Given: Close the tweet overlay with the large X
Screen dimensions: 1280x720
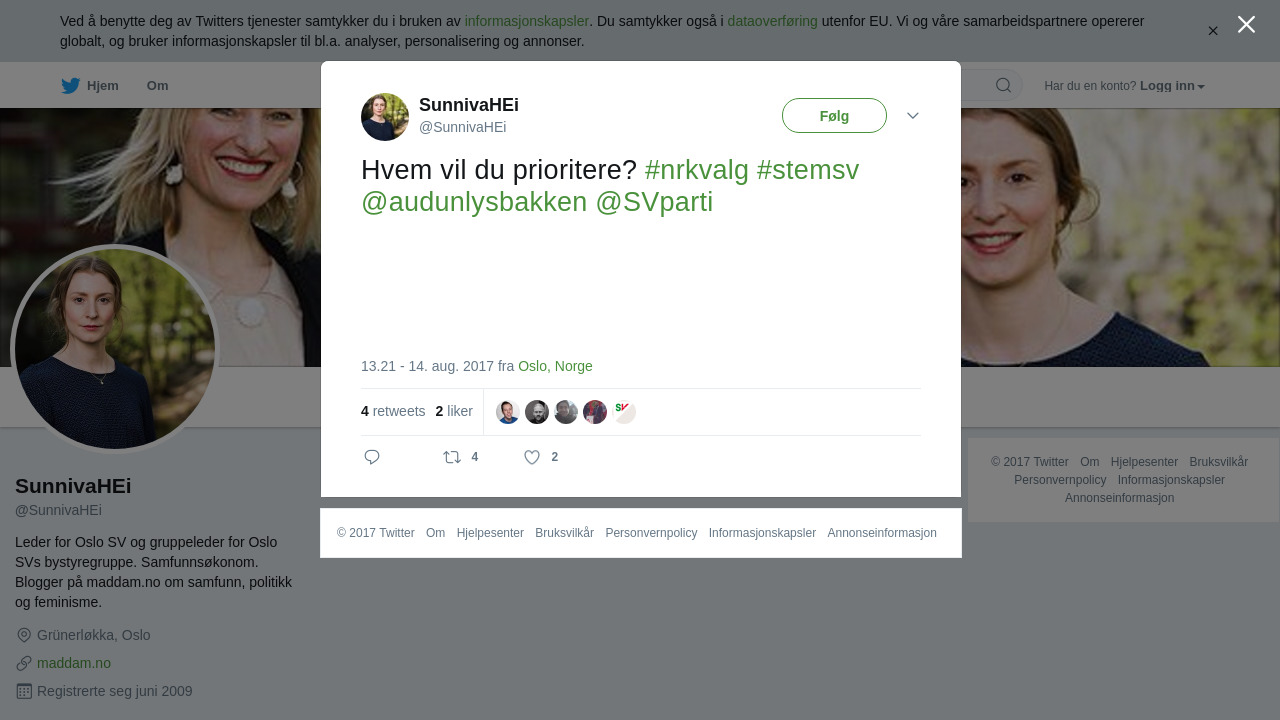Looking at the screenshot, I should [1246, 24].
